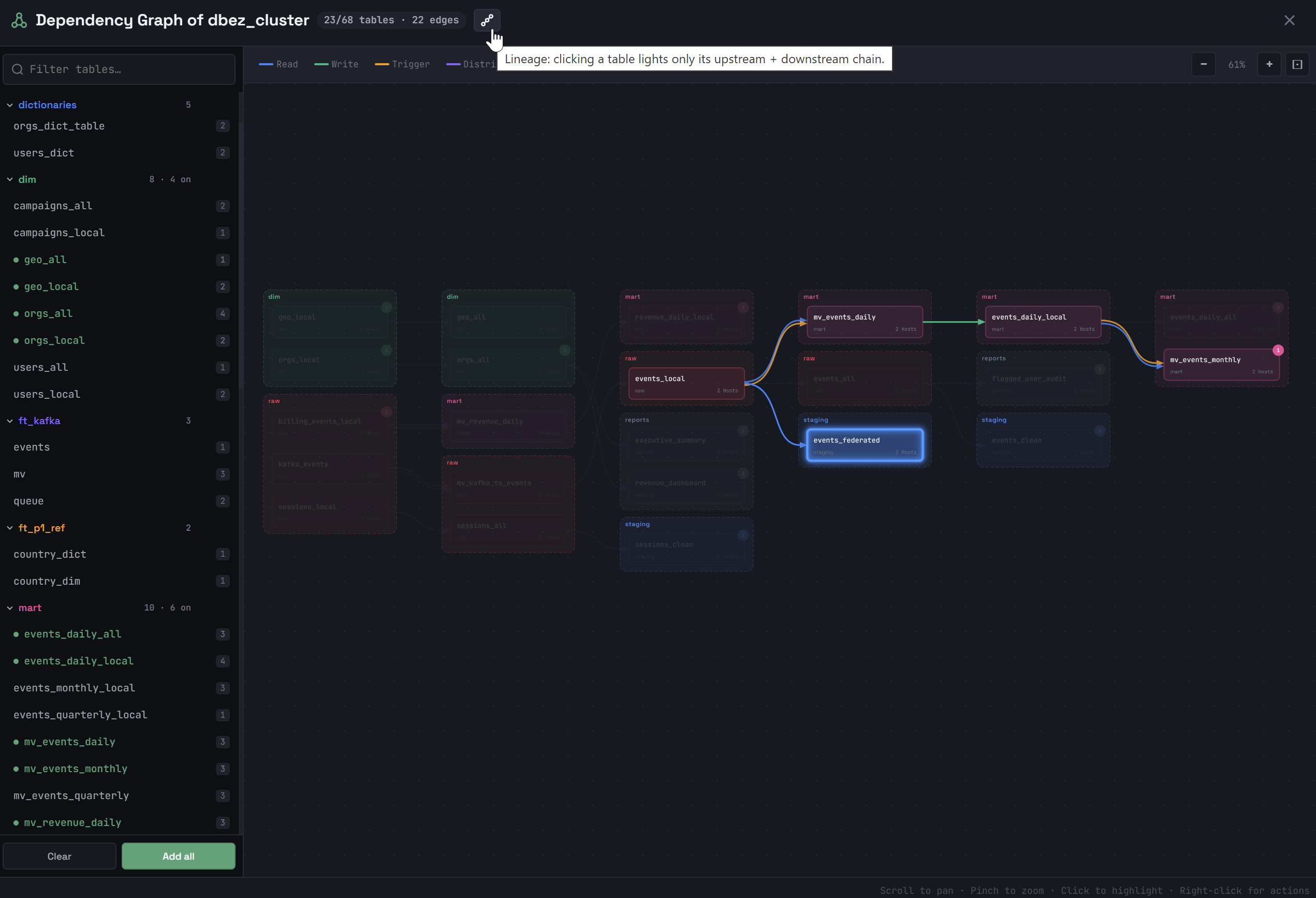Select events_quarterly_local row
This screenshot has width=1316, height=898.
pos(119,715)
